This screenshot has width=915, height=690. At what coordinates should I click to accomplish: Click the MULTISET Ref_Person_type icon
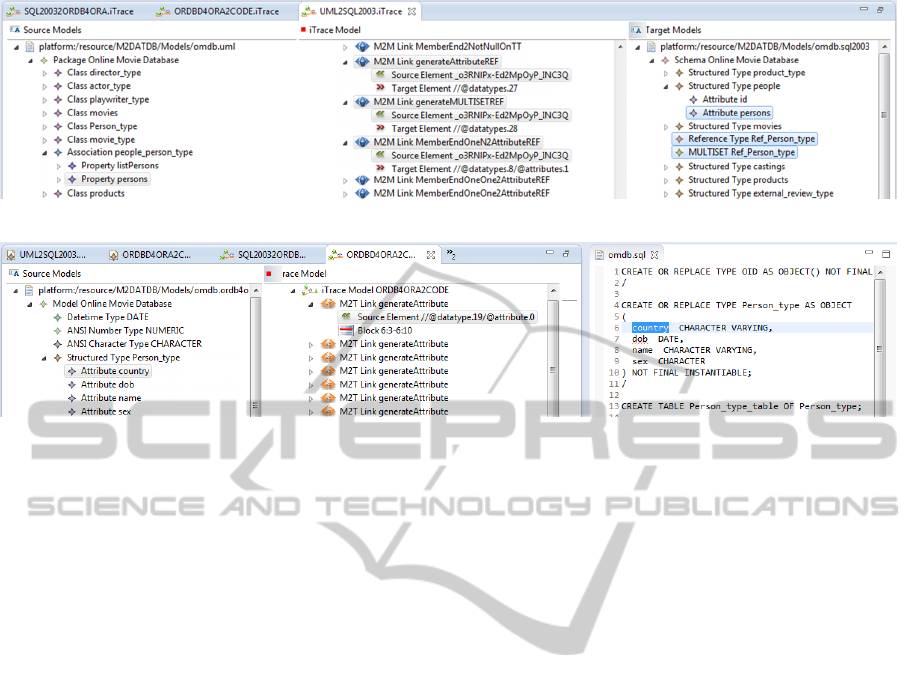tap(679, 153)
